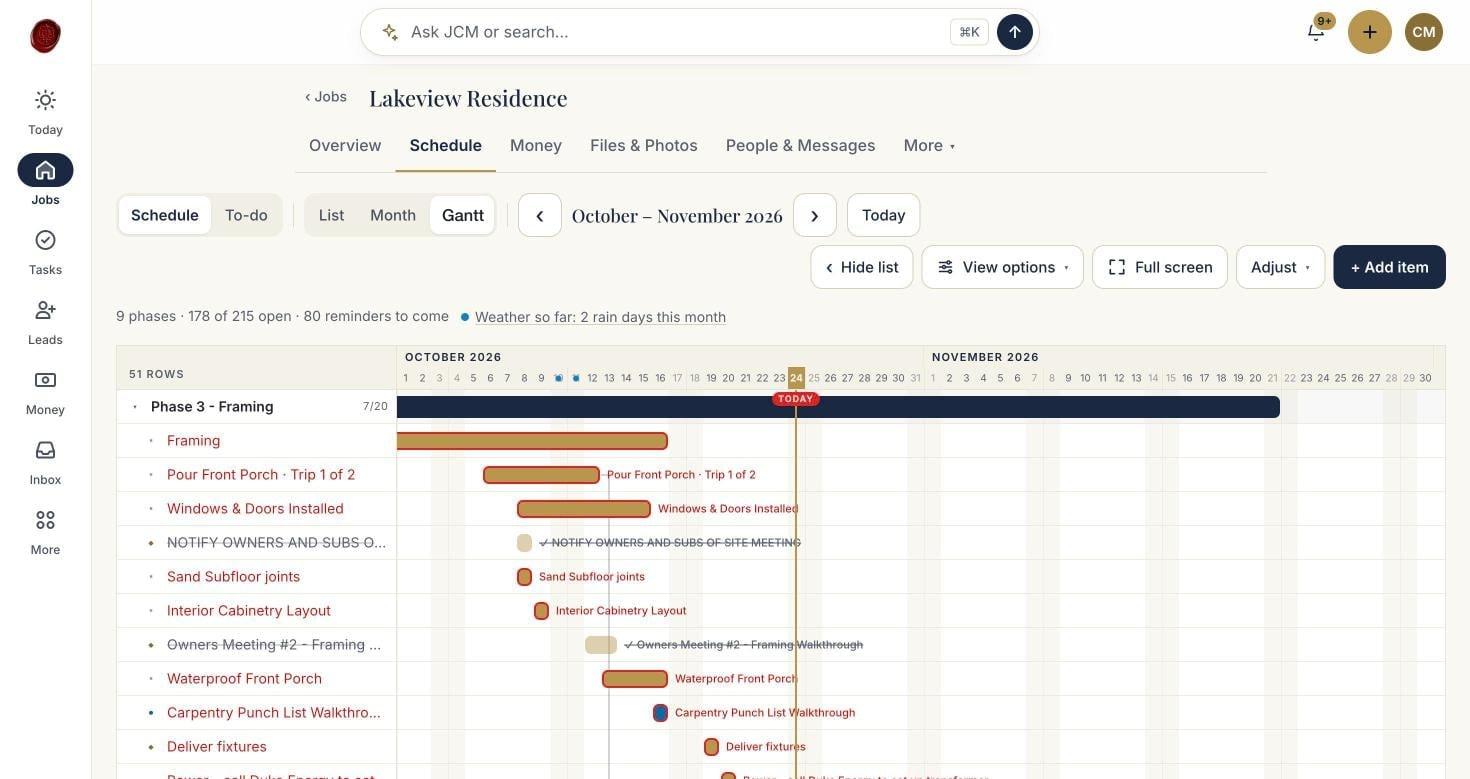Go to next date range arrow
Image resolution: width=1470 pixels, height=779 pixels.
click(x=815, y=215)
